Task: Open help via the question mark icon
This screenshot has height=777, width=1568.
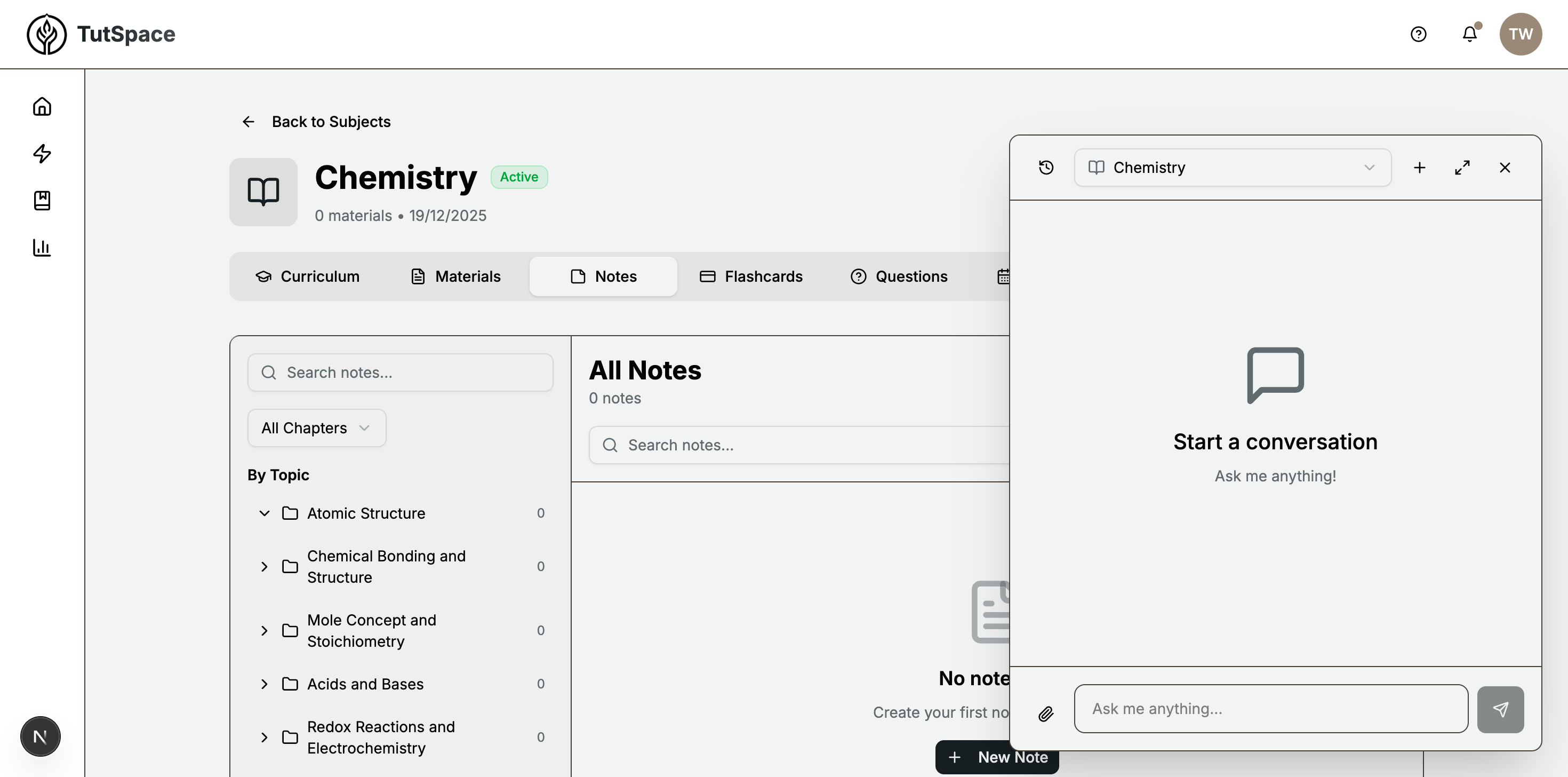Action: tap(1418, 34)
